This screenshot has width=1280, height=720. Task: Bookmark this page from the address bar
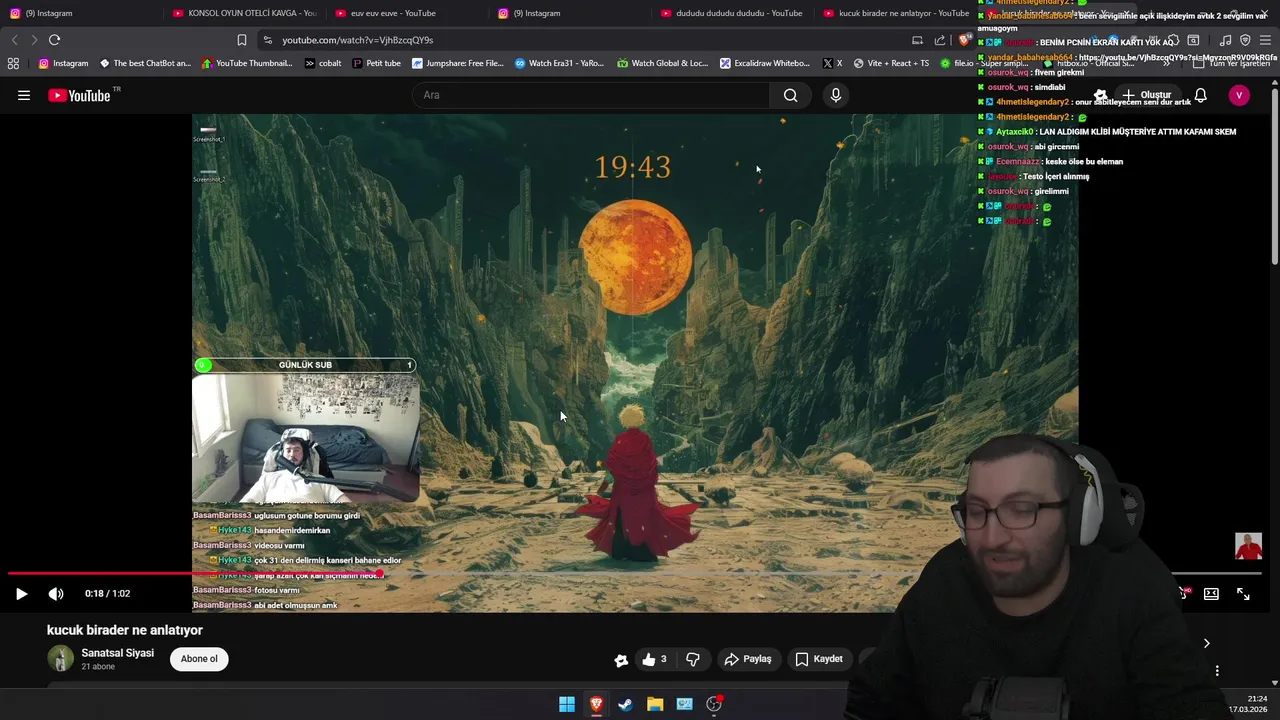241,40
